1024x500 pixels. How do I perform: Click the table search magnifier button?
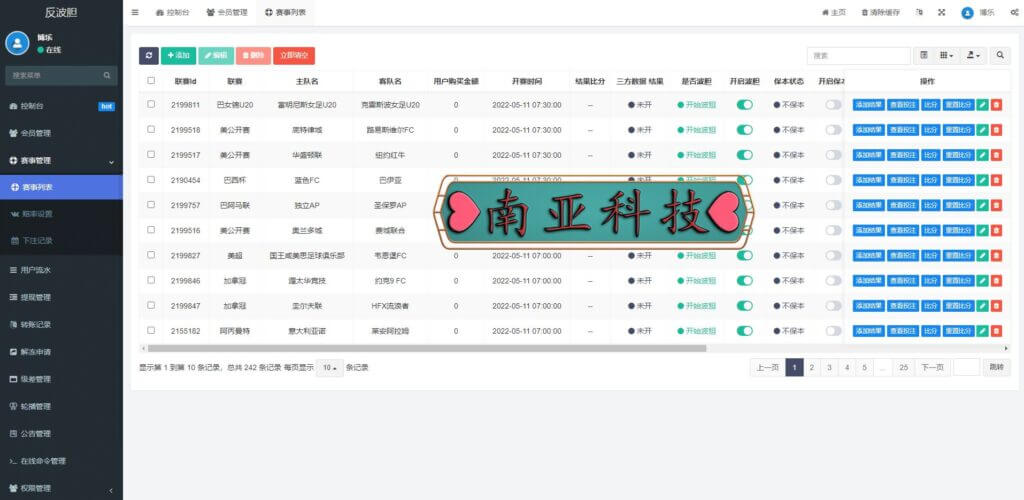(1000, 56)
